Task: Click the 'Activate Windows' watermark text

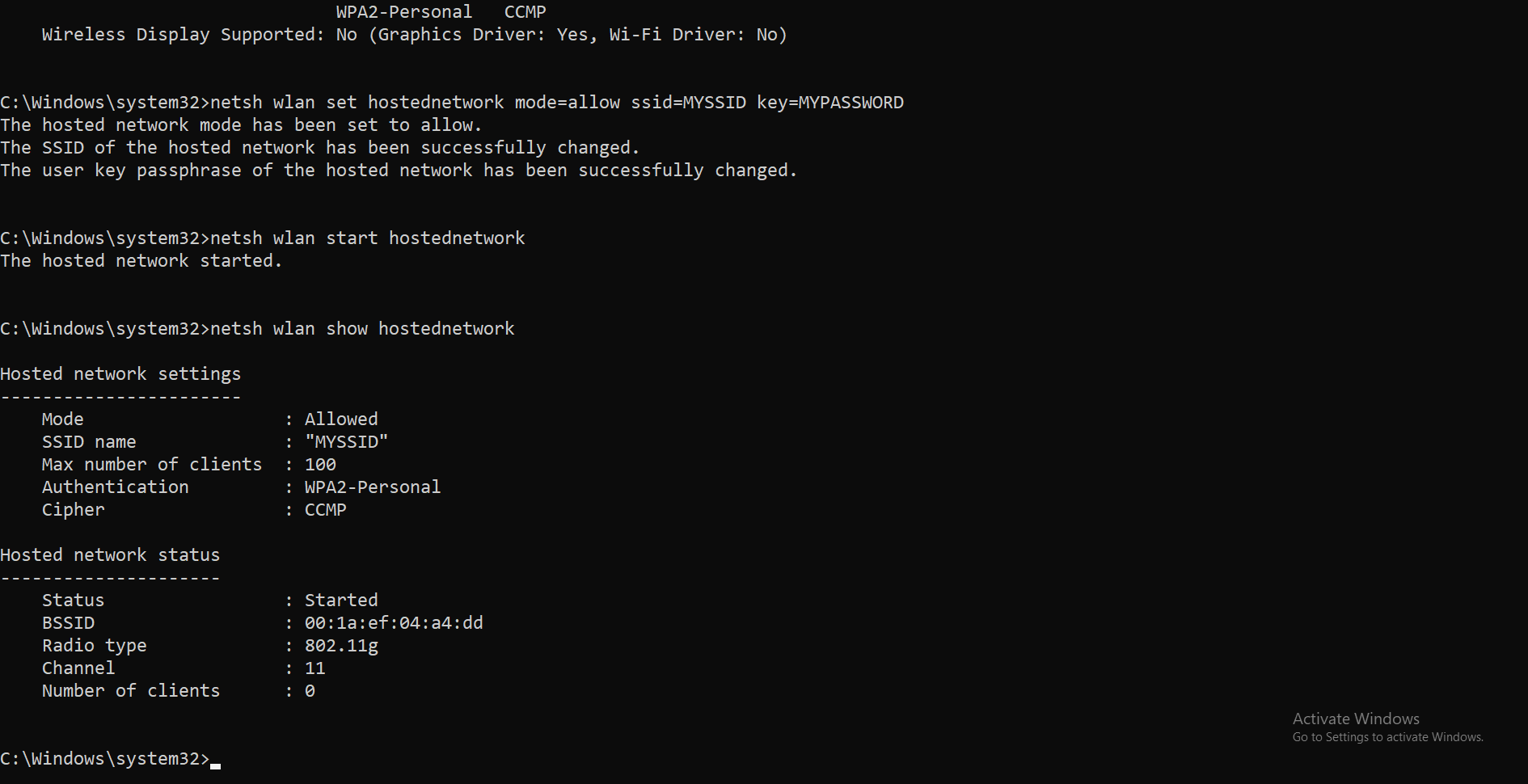Action: [1355, 719]
